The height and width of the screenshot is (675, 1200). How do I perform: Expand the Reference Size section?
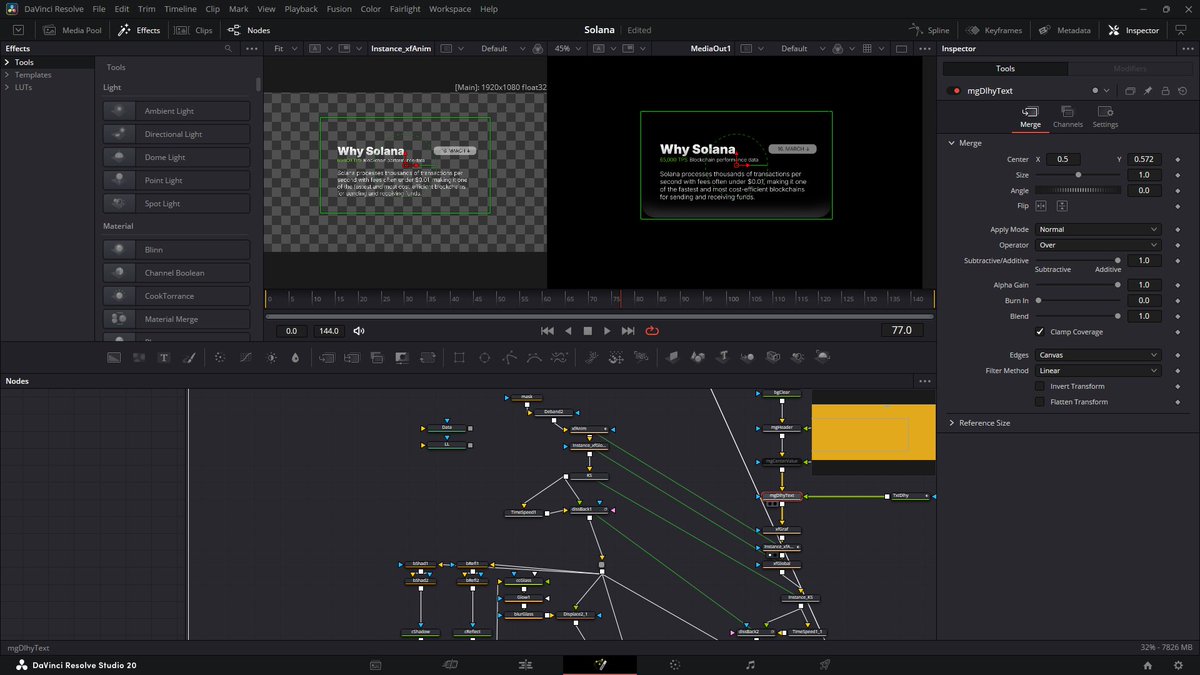pos(951,423)
